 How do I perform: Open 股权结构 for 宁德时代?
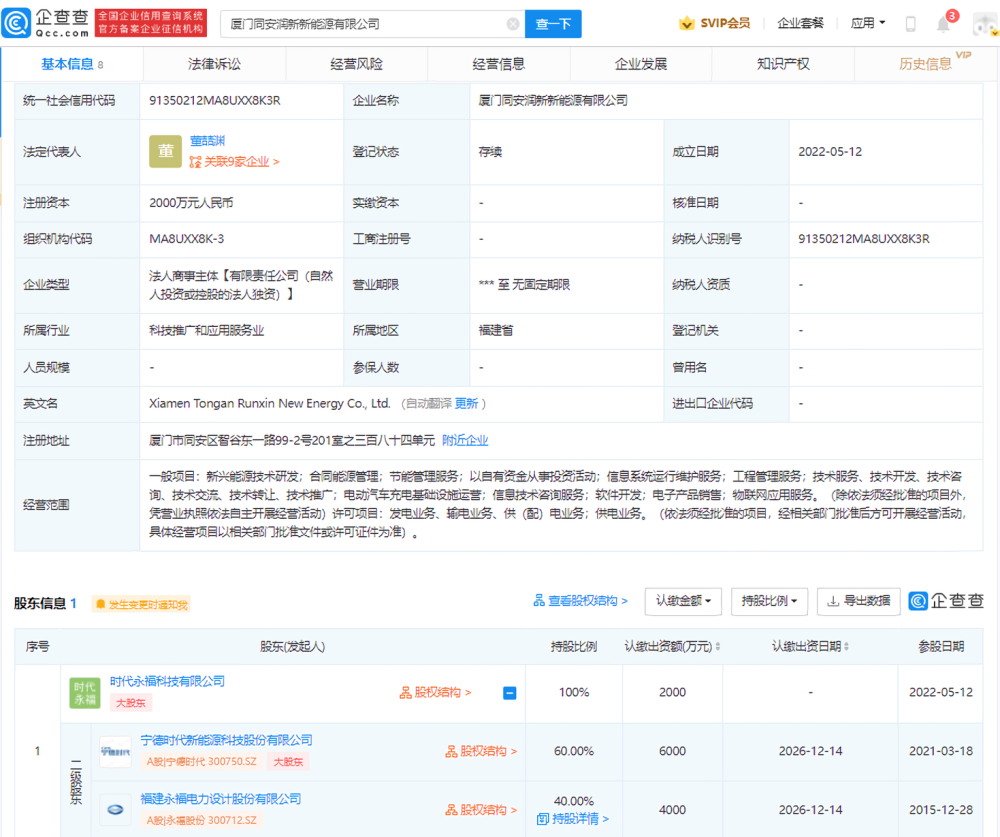(x=482, y=752)
